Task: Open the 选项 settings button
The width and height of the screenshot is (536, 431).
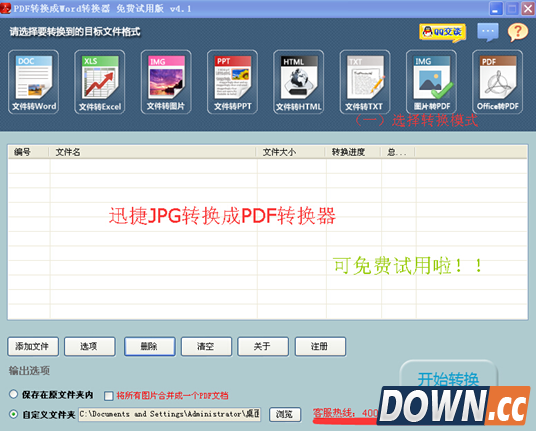Action: 90,347
